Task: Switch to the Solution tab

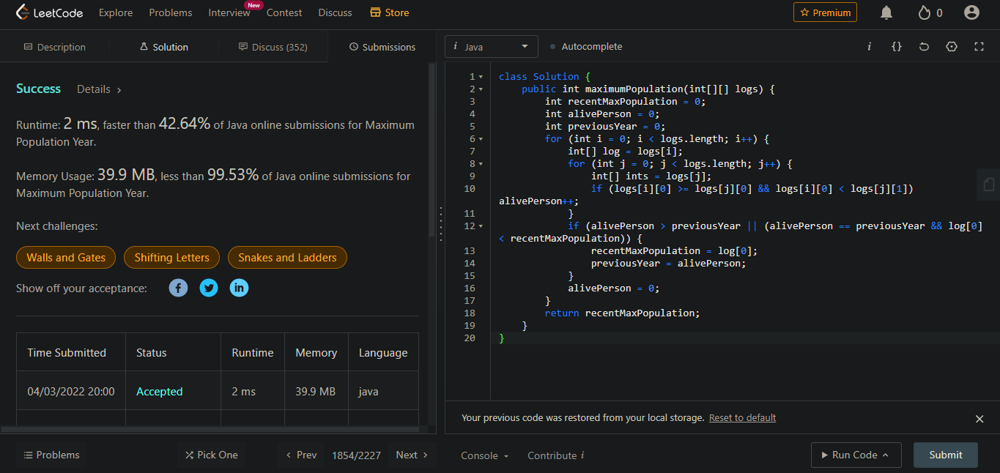Action: (x=164, y=47)
